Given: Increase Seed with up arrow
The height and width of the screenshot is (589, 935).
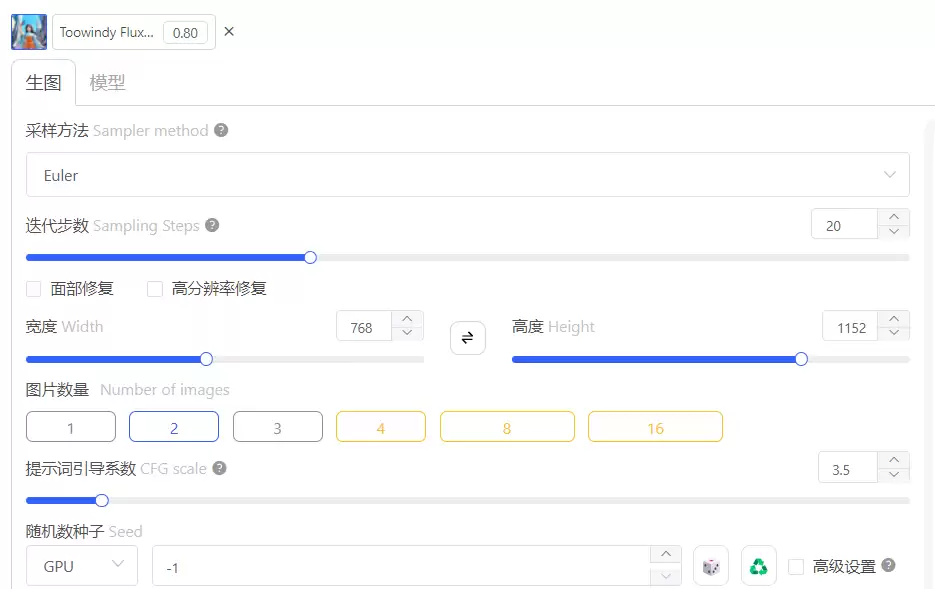Looking at the screenshot, I should [x=666, y=554].
